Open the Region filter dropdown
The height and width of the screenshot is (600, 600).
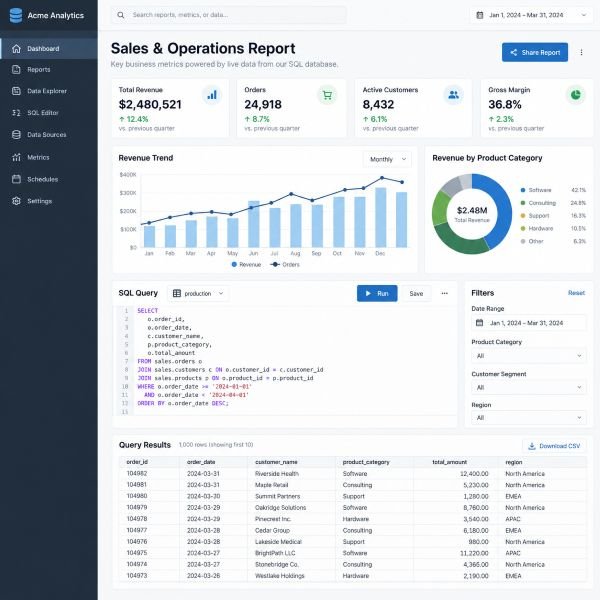coord(528,418)
